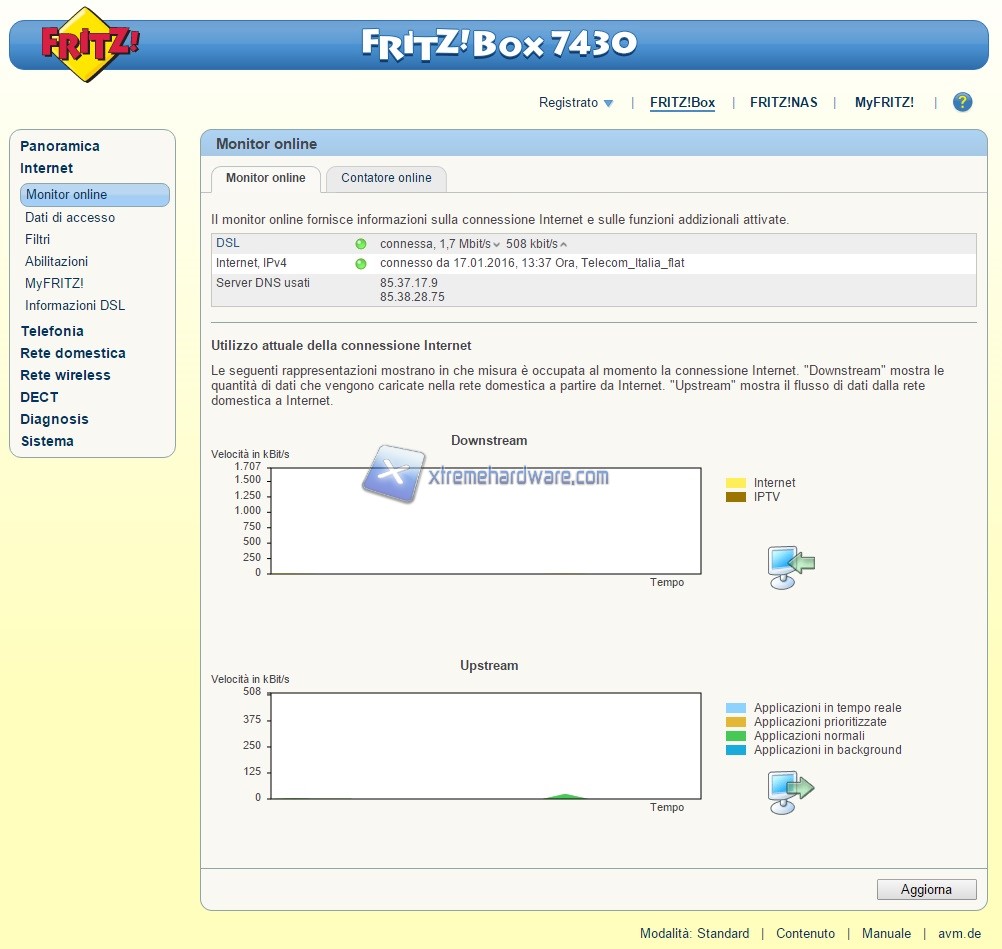Click the DSL upstream speed arrow icon
This screenshot has height=949, width=1002.
[x=563, y=245]
